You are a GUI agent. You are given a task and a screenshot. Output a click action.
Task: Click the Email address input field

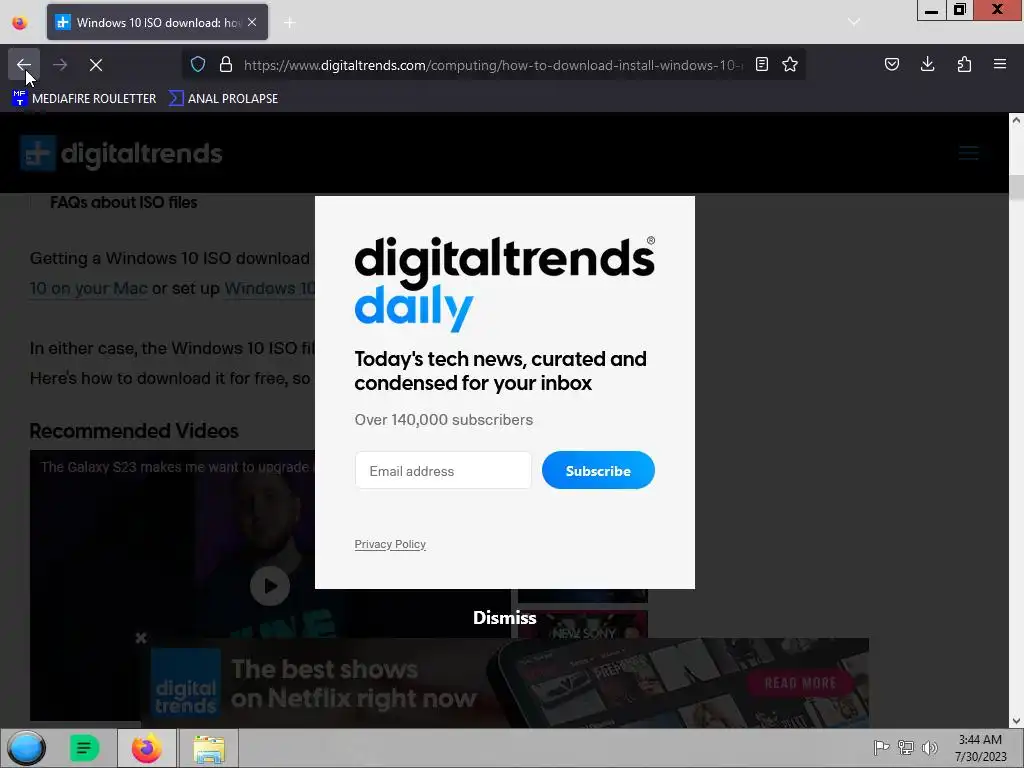coord(443,470)
